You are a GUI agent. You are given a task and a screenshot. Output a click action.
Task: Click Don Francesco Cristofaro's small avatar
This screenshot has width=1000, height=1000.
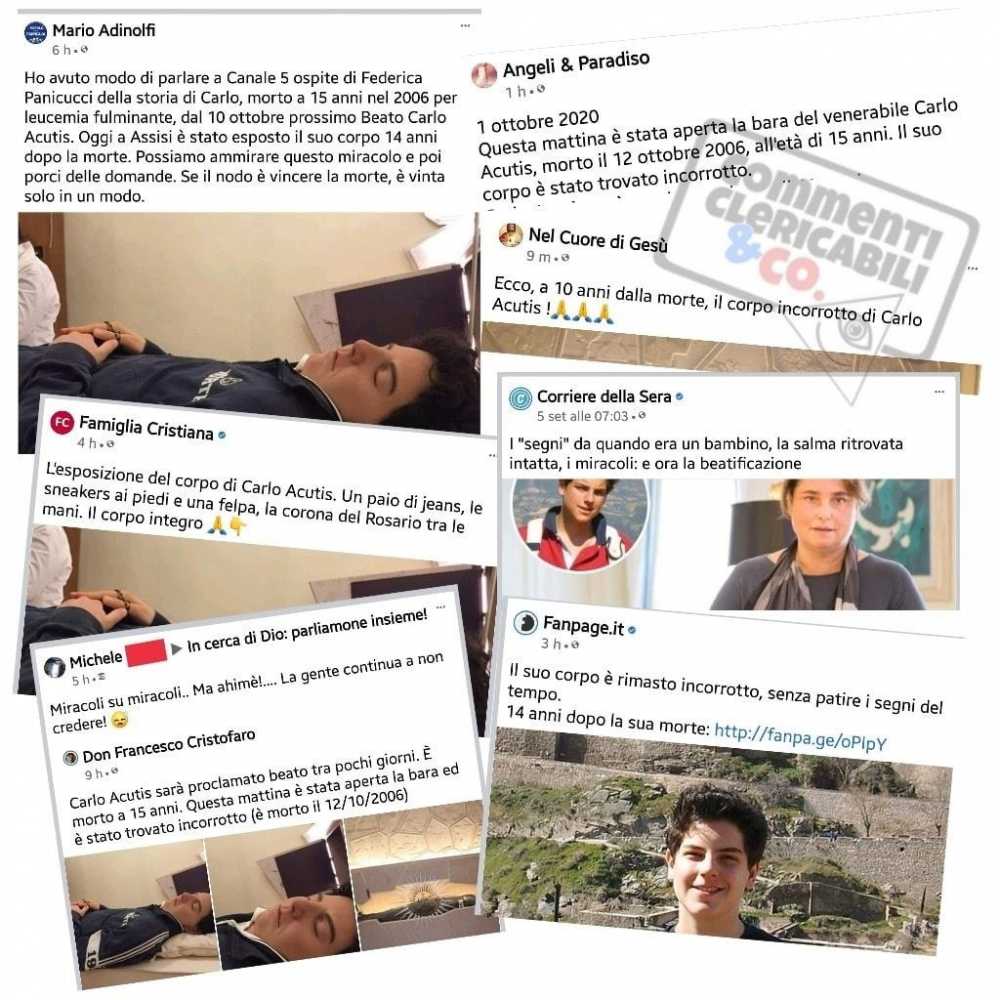(x=71, y=757)
